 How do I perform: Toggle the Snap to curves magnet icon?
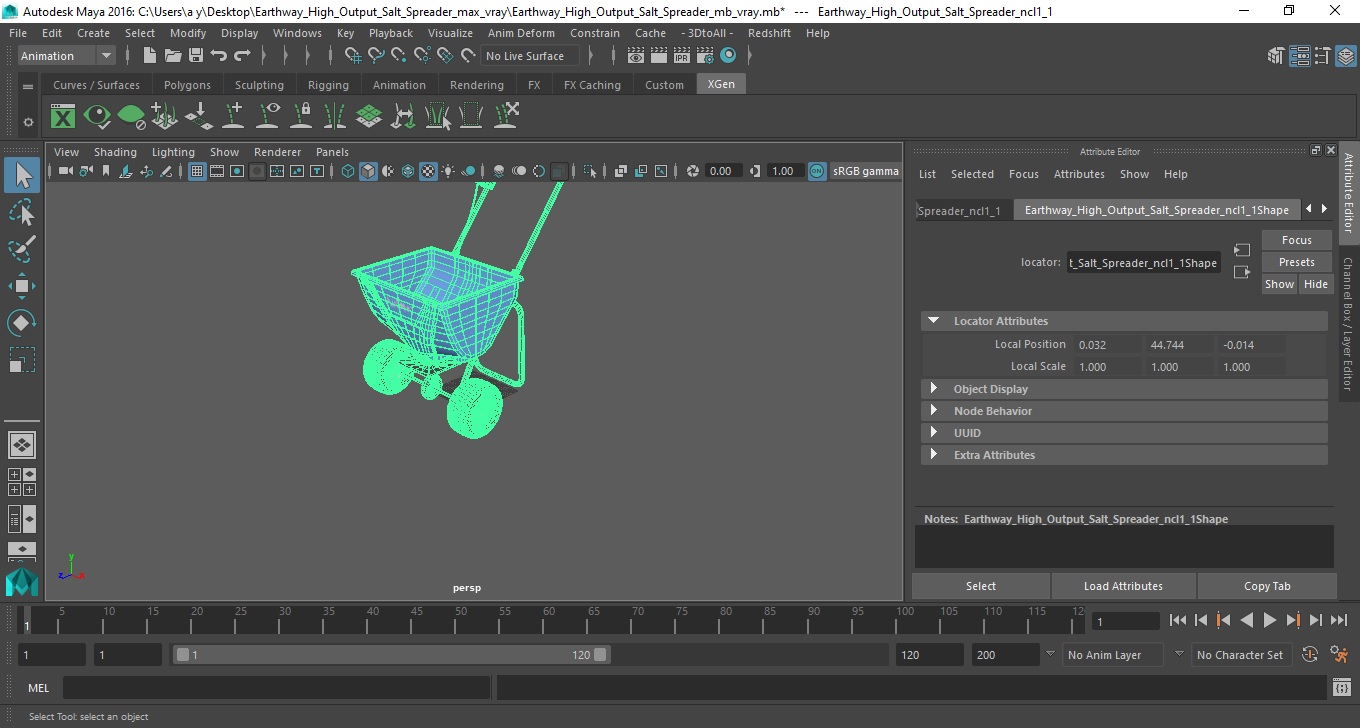tap(376, 56)
